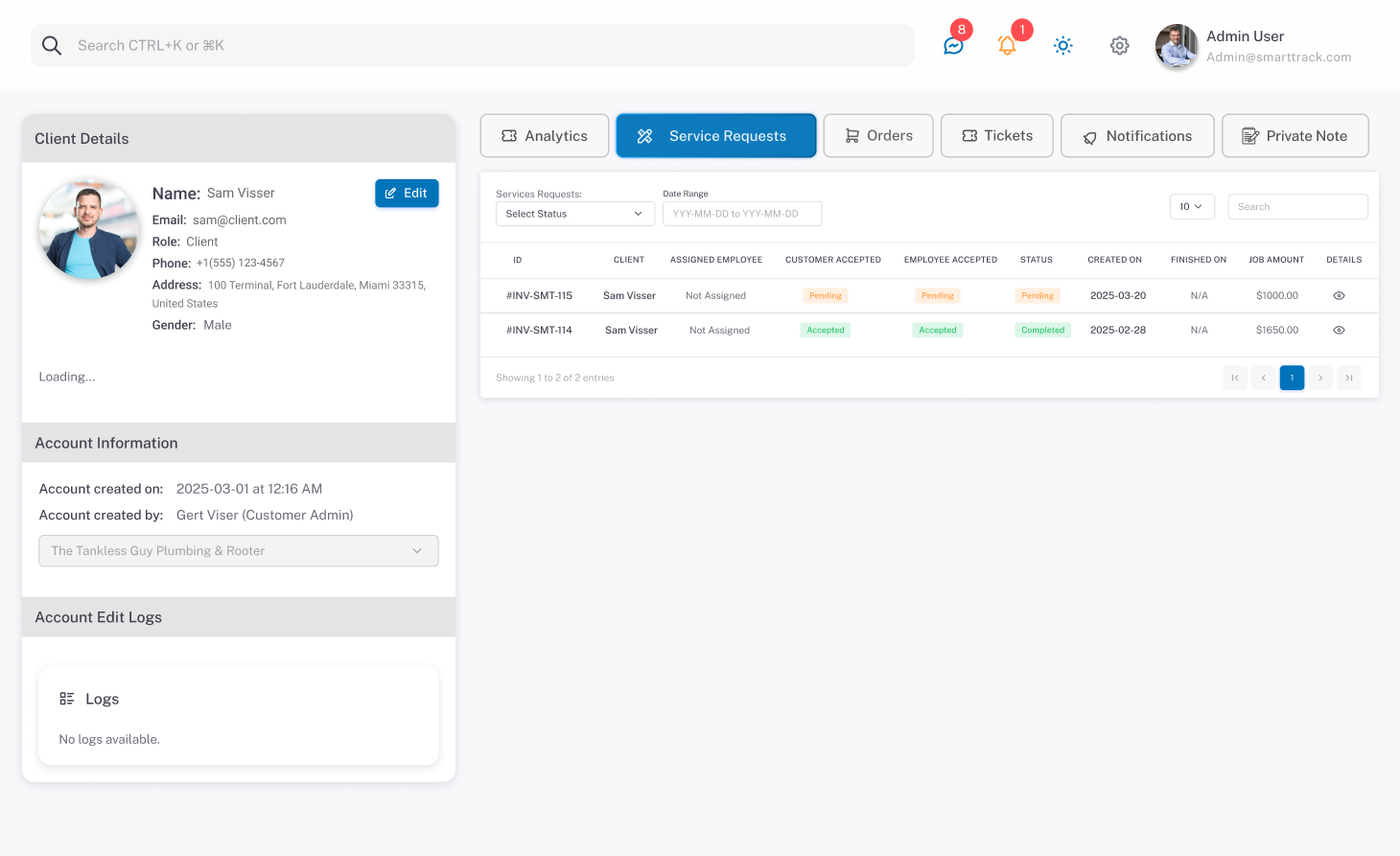Screen dimensions: 1400x856
Task: Go to the next page arrow
Action: [1320, 378]
